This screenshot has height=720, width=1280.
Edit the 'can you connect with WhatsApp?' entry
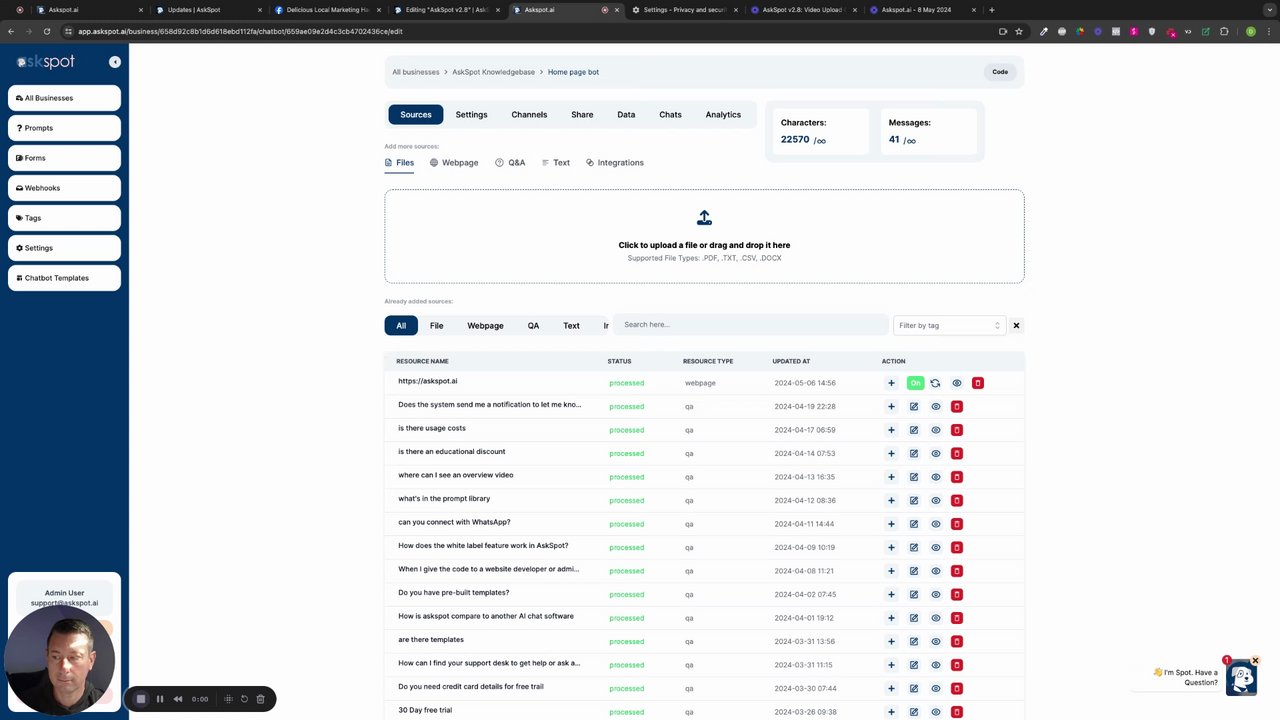pos(914,524)
